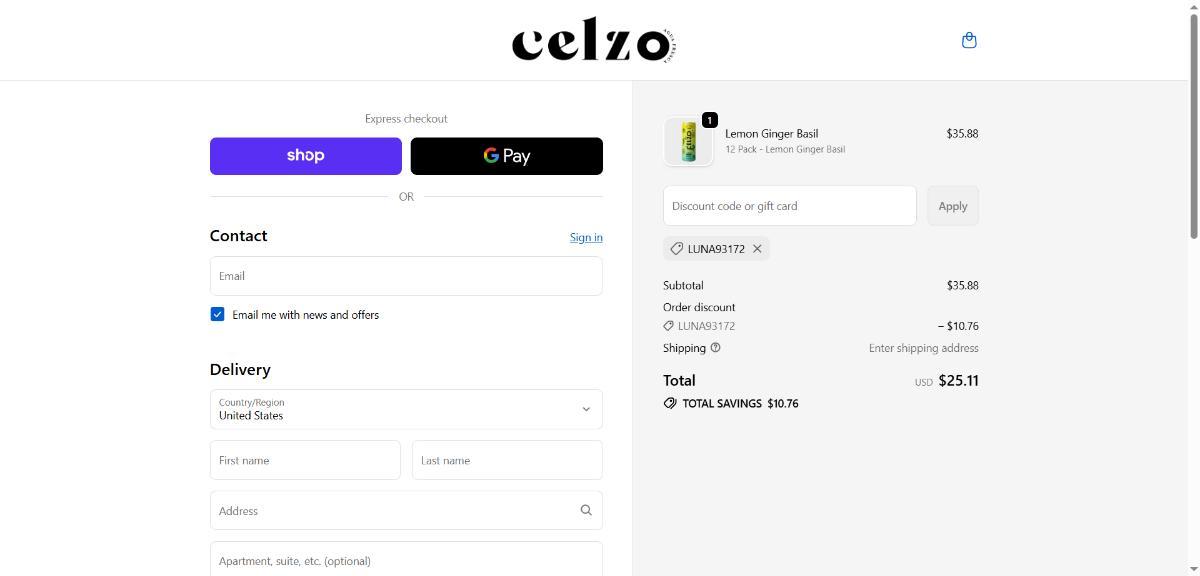Open the shopping bag cart icon
The height and width of the screenshot is (576, 1200).
pos(968,41)
